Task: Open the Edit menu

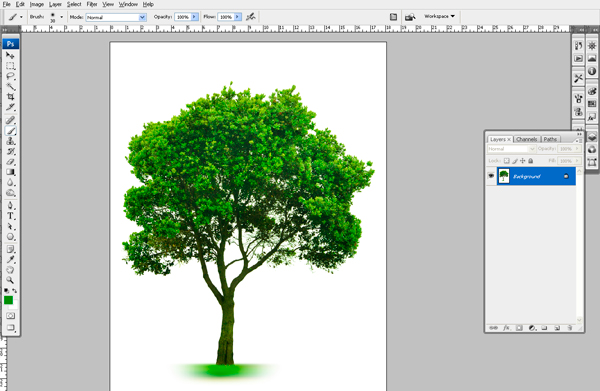Action: click(20, 4)
